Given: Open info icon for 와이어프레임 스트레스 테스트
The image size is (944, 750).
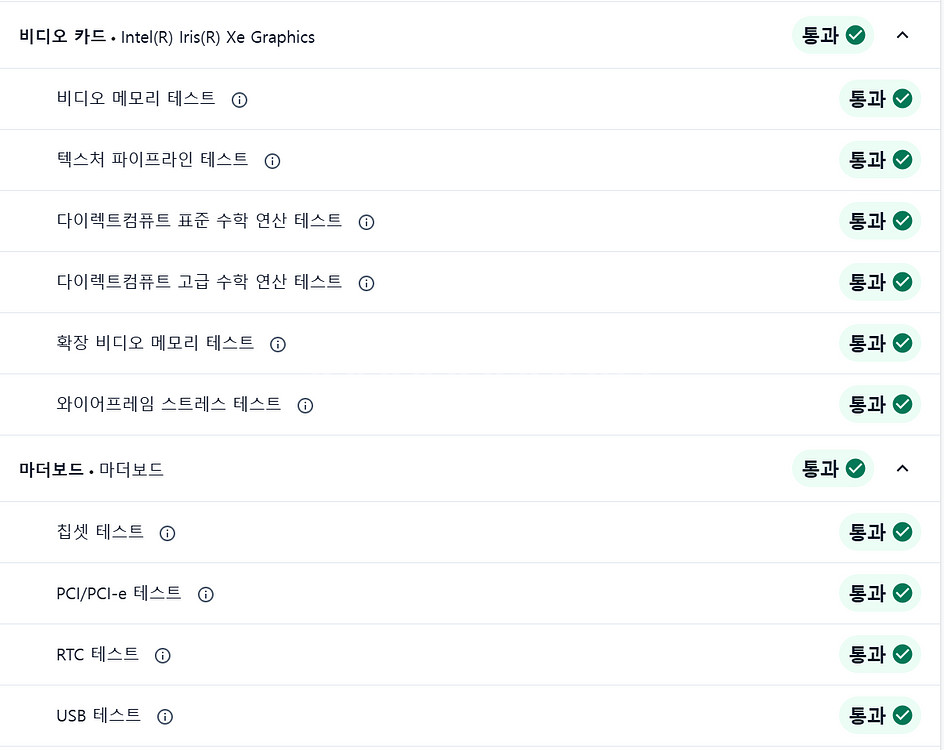Looking at the screenshot, I should click(305, 406).
